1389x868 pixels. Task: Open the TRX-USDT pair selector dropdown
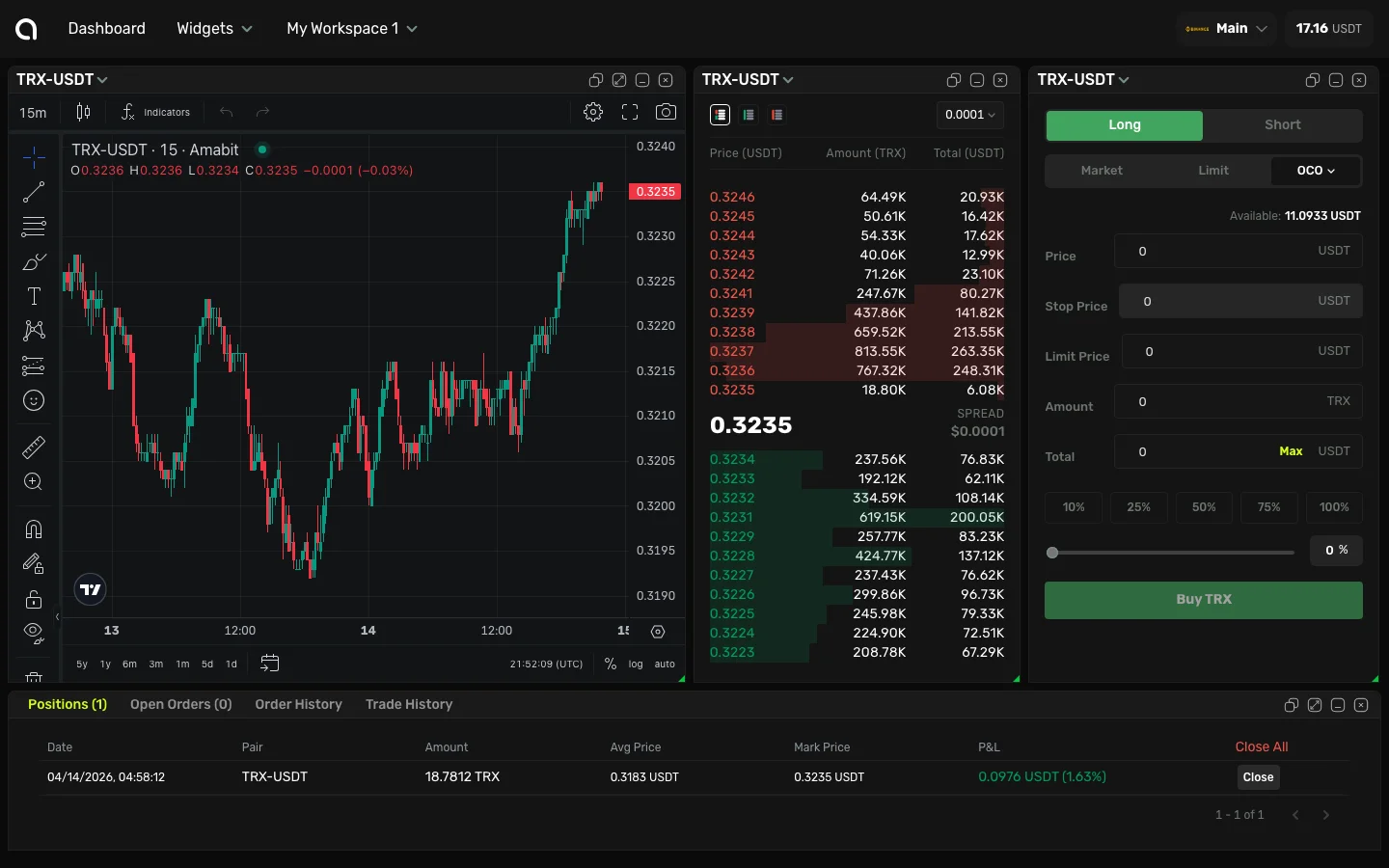click(62, 79)
